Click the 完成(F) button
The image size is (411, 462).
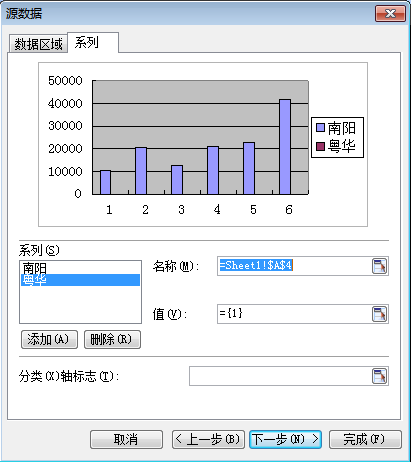coord(365,439)
